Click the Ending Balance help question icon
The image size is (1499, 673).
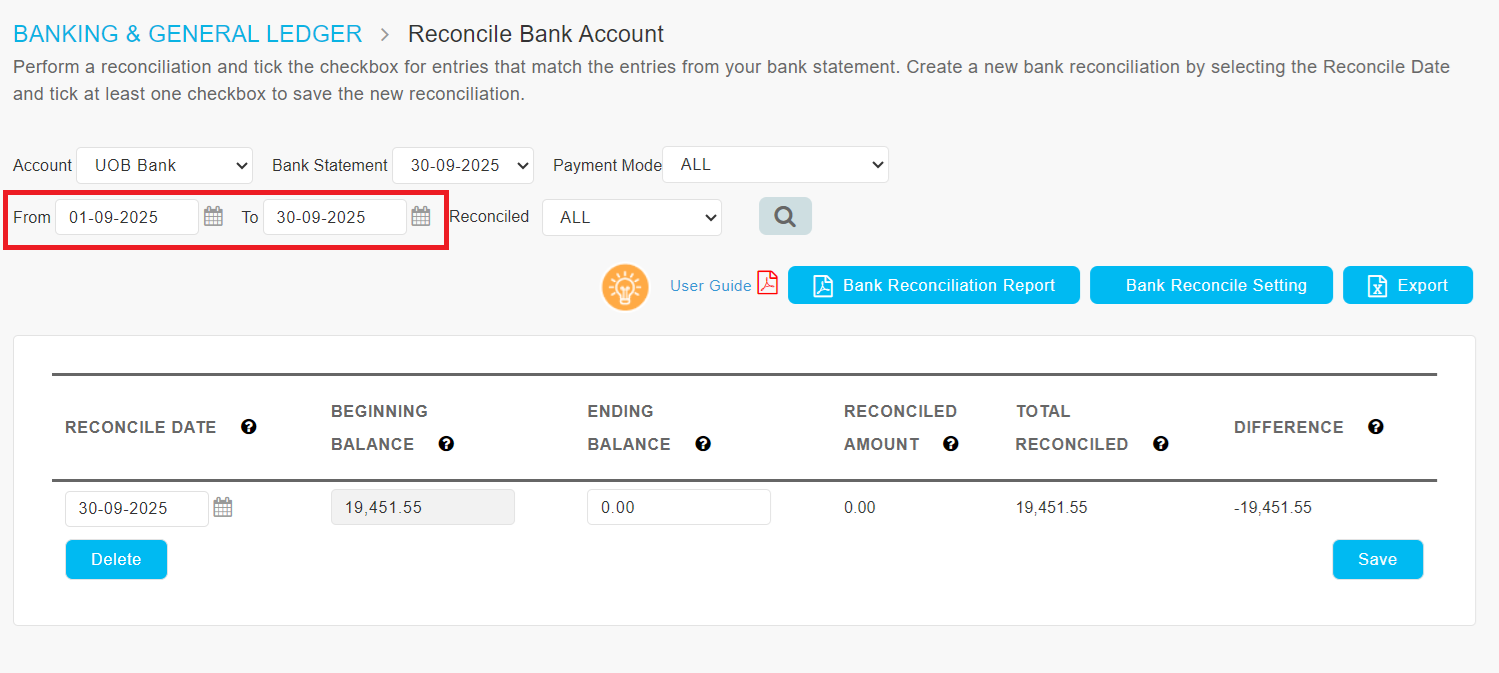703,444
